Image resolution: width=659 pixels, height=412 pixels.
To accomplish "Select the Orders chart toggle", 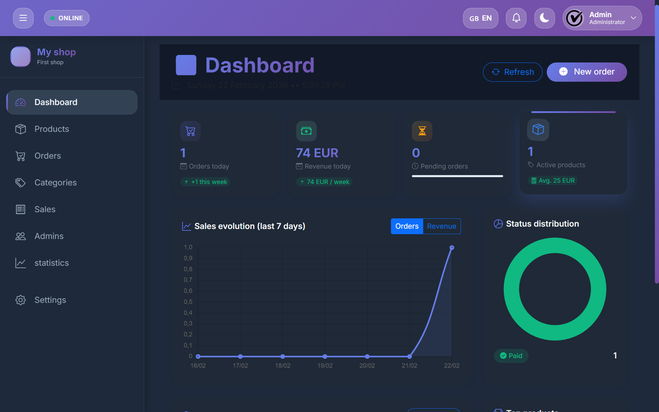I will 407,227.
